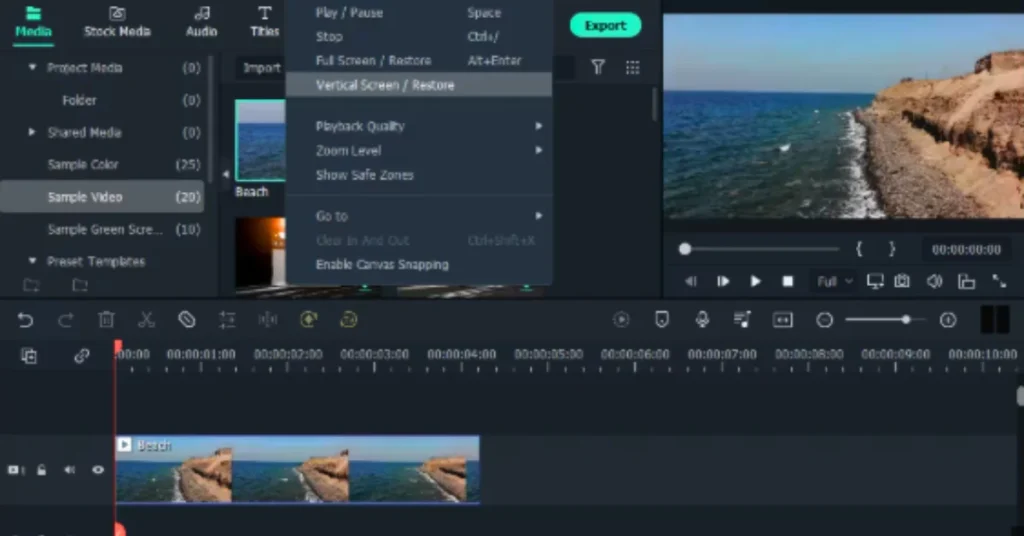Open the adjust/edit settings icon
Viewport: 1024px width, 536px height.
[x=227, y=320]
